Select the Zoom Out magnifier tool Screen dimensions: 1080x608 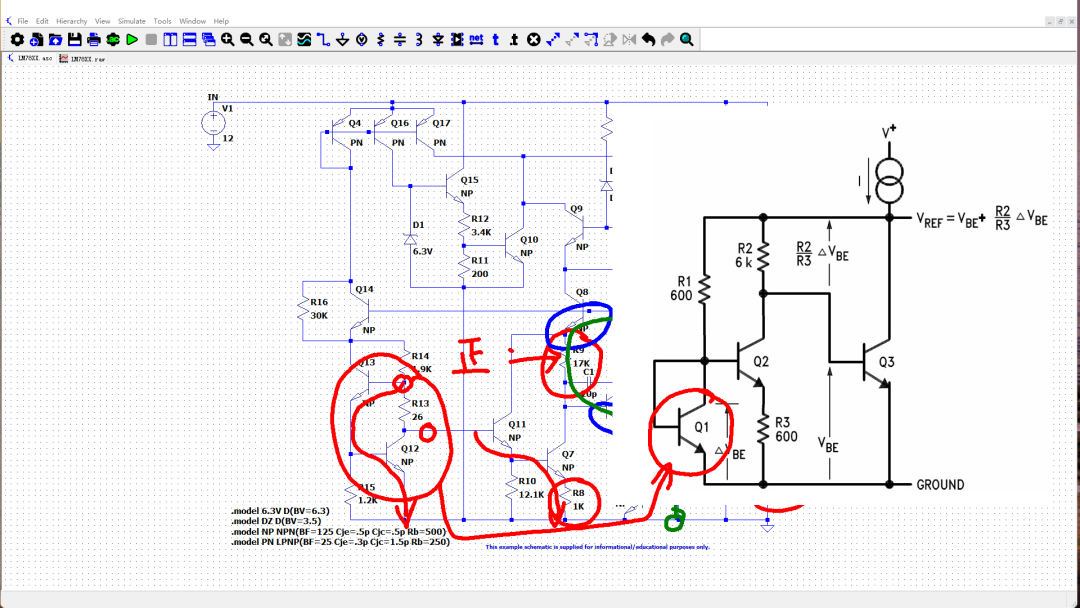(x=248, y=40)
